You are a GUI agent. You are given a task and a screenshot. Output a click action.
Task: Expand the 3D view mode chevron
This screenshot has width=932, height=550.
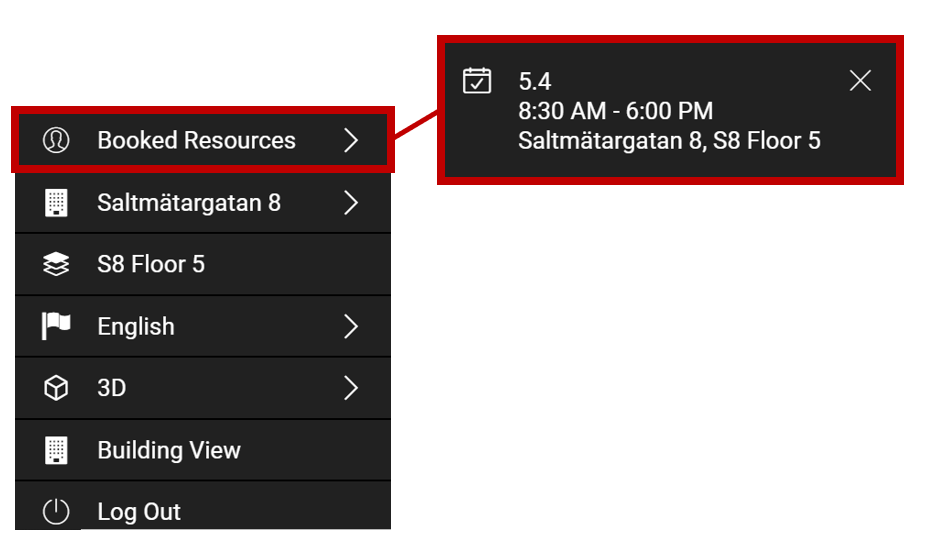click(x=351, y=388)
